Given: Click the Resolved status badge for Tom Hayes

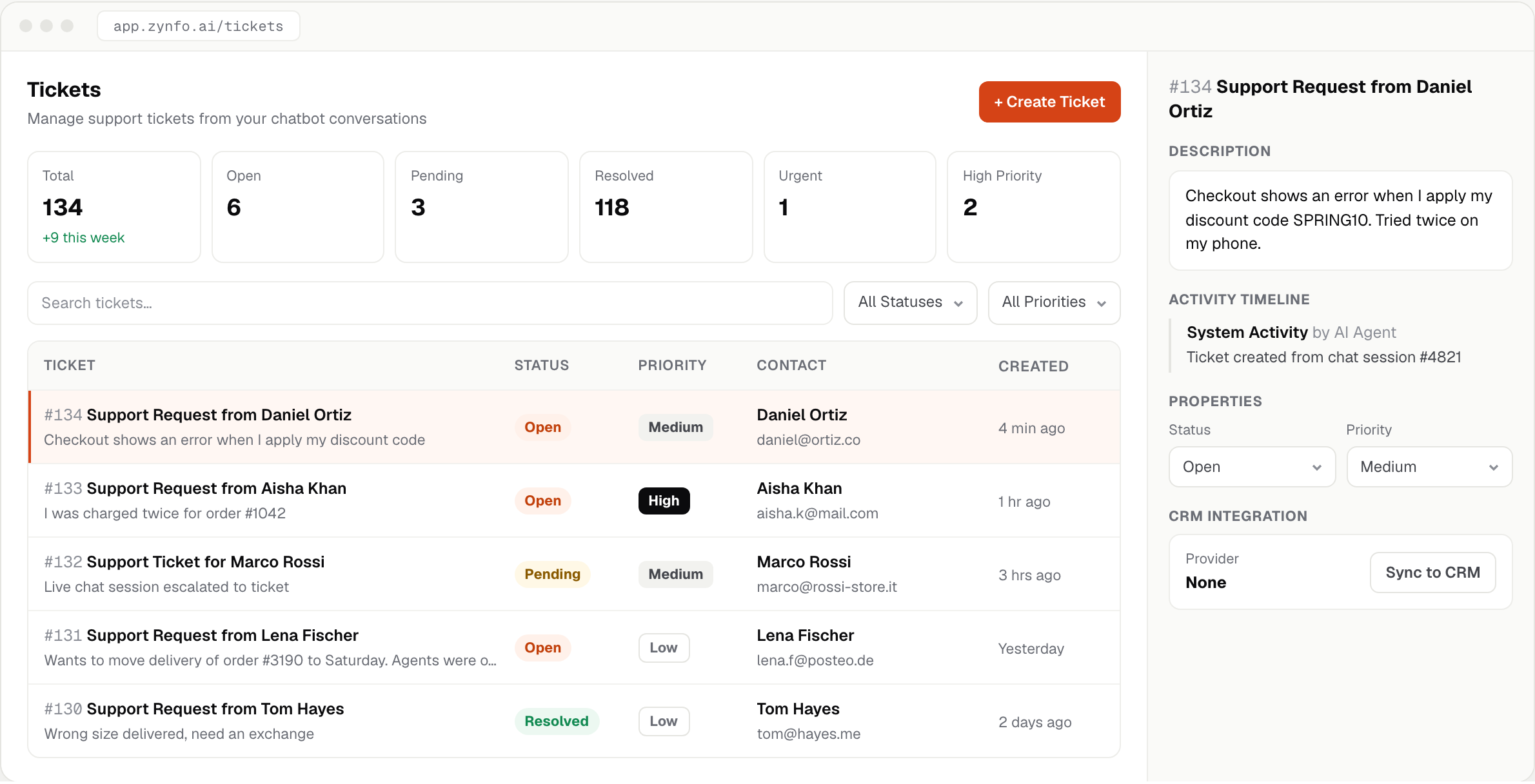Looking at the screenshot, I should click(557, 721).
